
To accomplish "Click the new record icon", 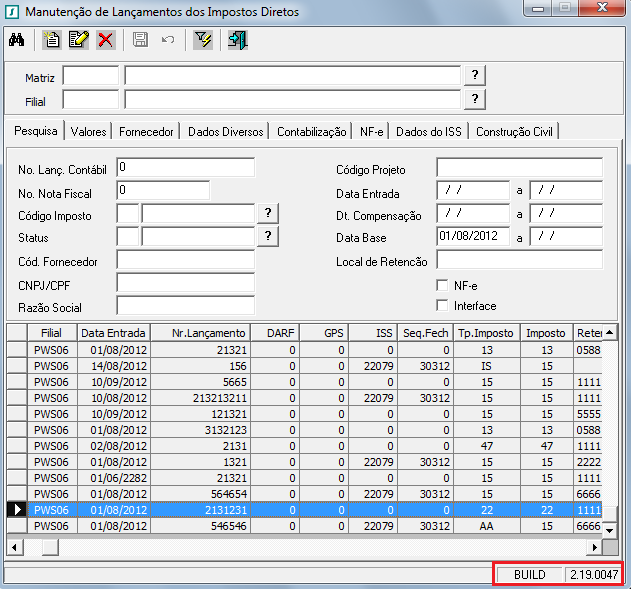I will tap(51, 40).
